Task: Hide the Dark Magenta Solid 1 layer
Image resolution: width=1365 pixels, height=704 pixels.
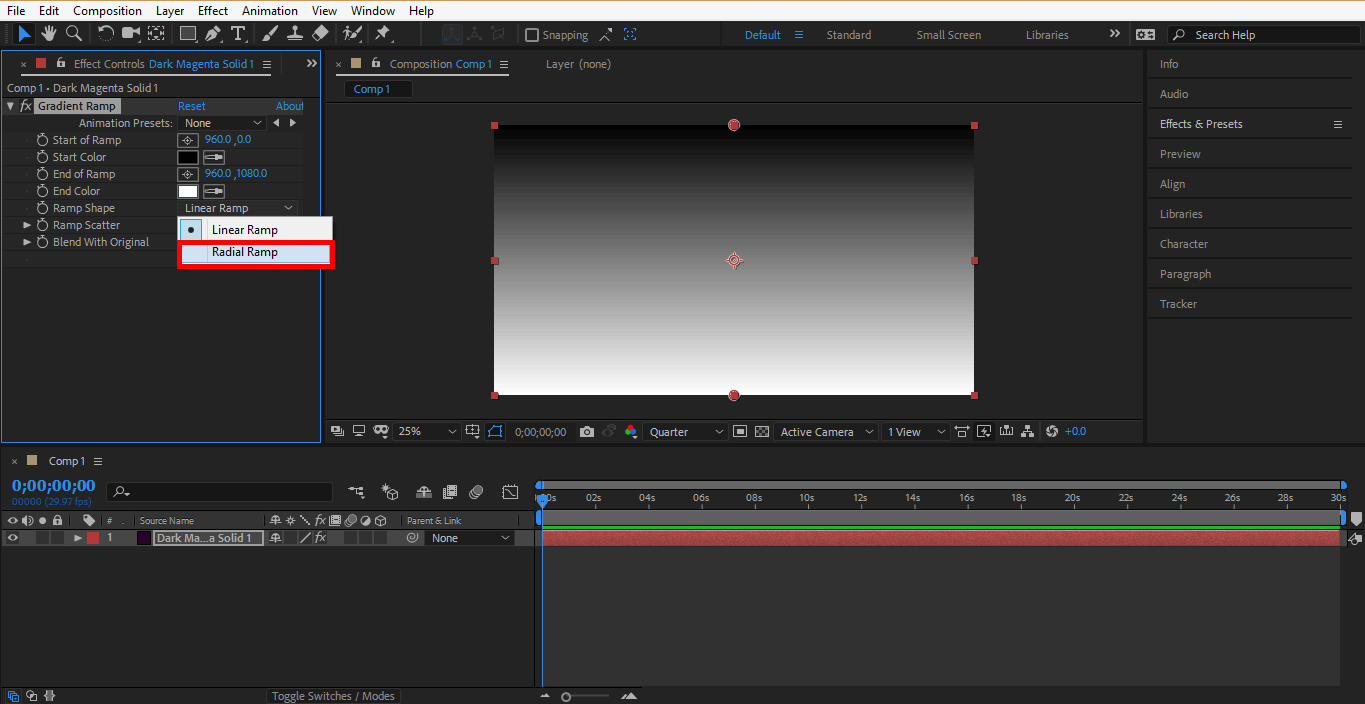Action: tap(13, 538)
